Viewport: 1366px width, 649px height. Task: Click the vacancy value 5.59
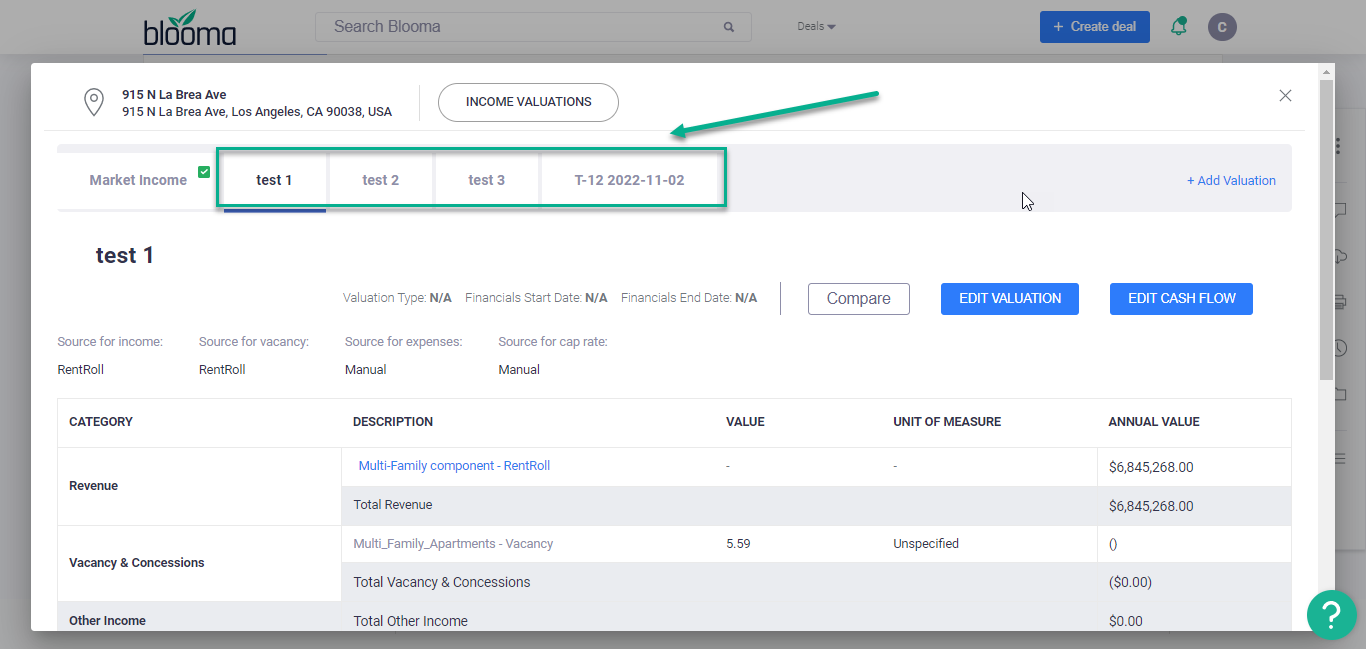pyautogui.click(x=738, y=544)
